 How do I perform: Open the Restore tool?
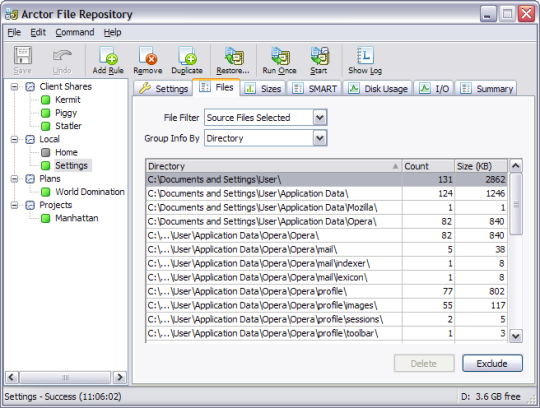coord(233,61)
